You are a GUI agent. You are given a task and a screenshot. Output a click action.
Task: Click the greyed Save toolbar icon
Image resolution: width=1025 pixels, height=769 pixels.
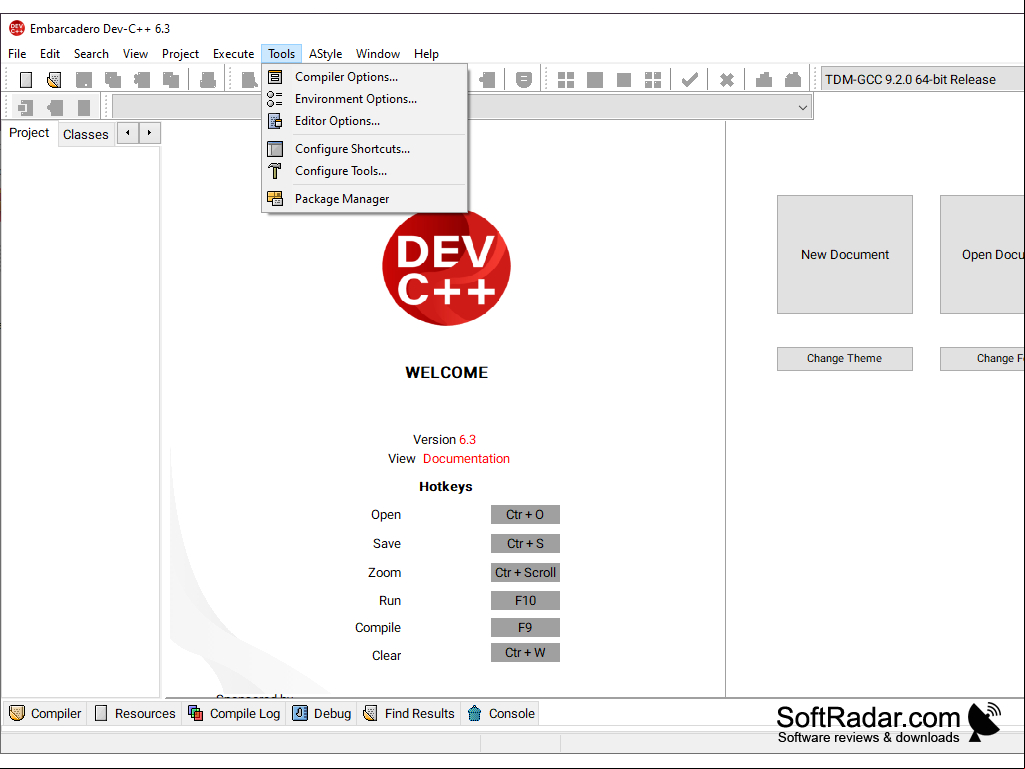(x=84, y=80)
